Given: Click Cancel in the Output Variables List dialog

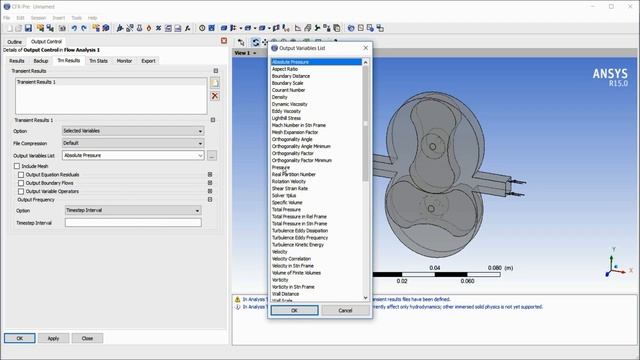Looking at the screenshot, I should 345,310.
